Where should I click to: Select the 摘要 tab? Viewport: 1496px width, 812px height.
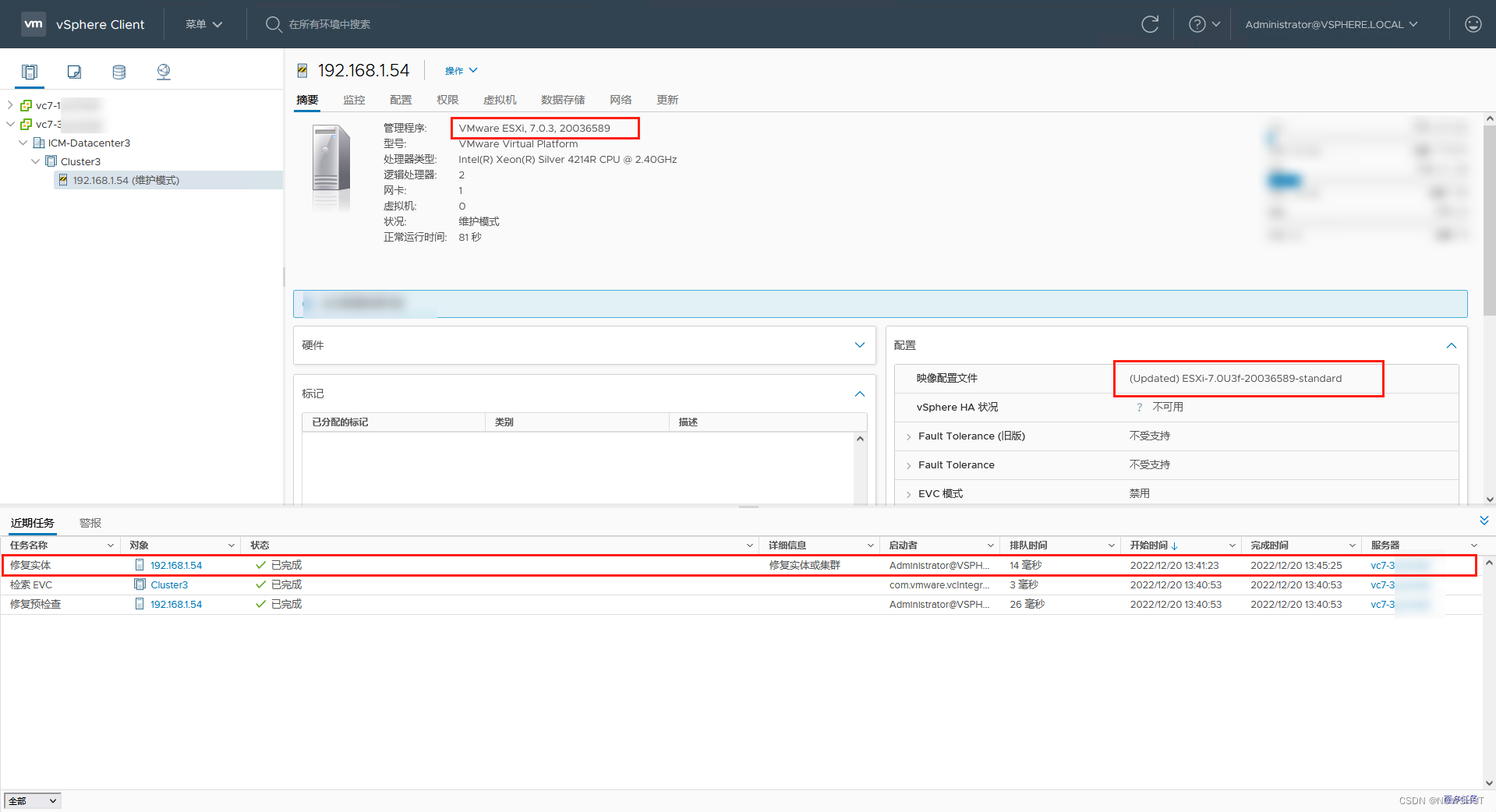307,100
